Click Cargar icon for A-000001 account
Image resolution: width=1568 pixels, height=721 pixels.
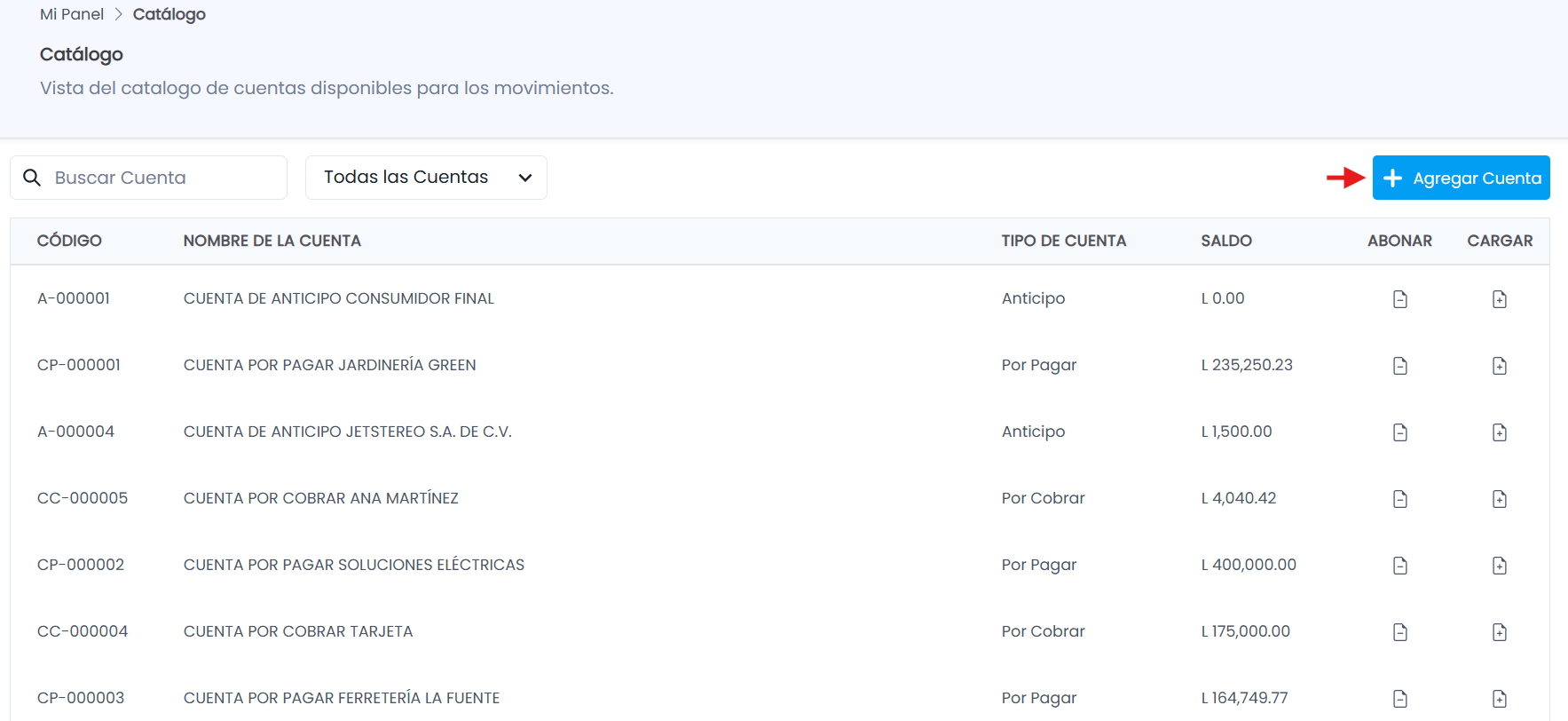click(1500, 299)
